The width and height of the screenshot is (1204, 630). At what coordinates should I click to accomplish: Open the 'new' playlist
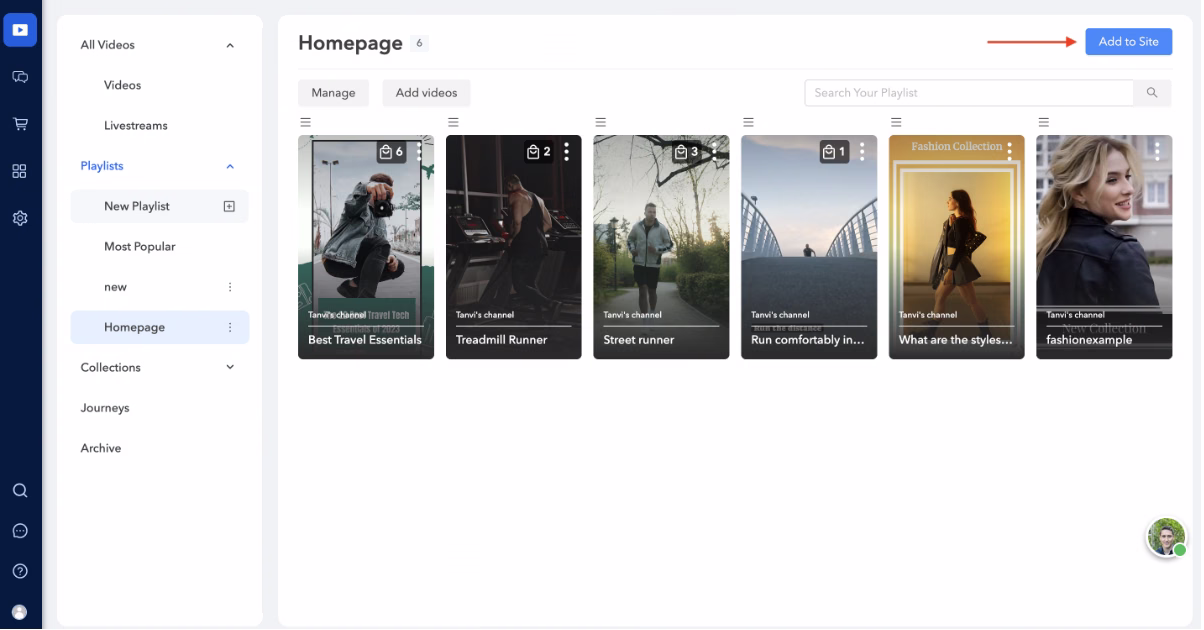coord(115,287)
